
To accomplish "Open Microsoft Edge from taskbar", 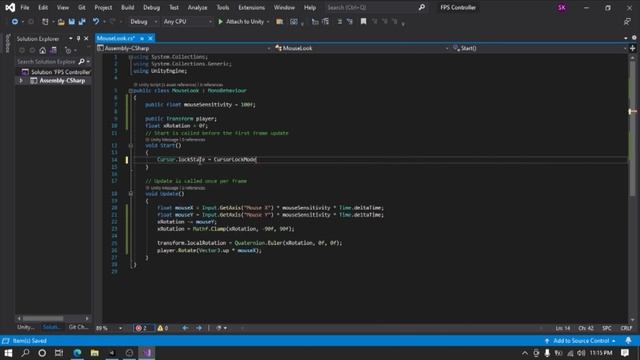I will coord(77,353).
